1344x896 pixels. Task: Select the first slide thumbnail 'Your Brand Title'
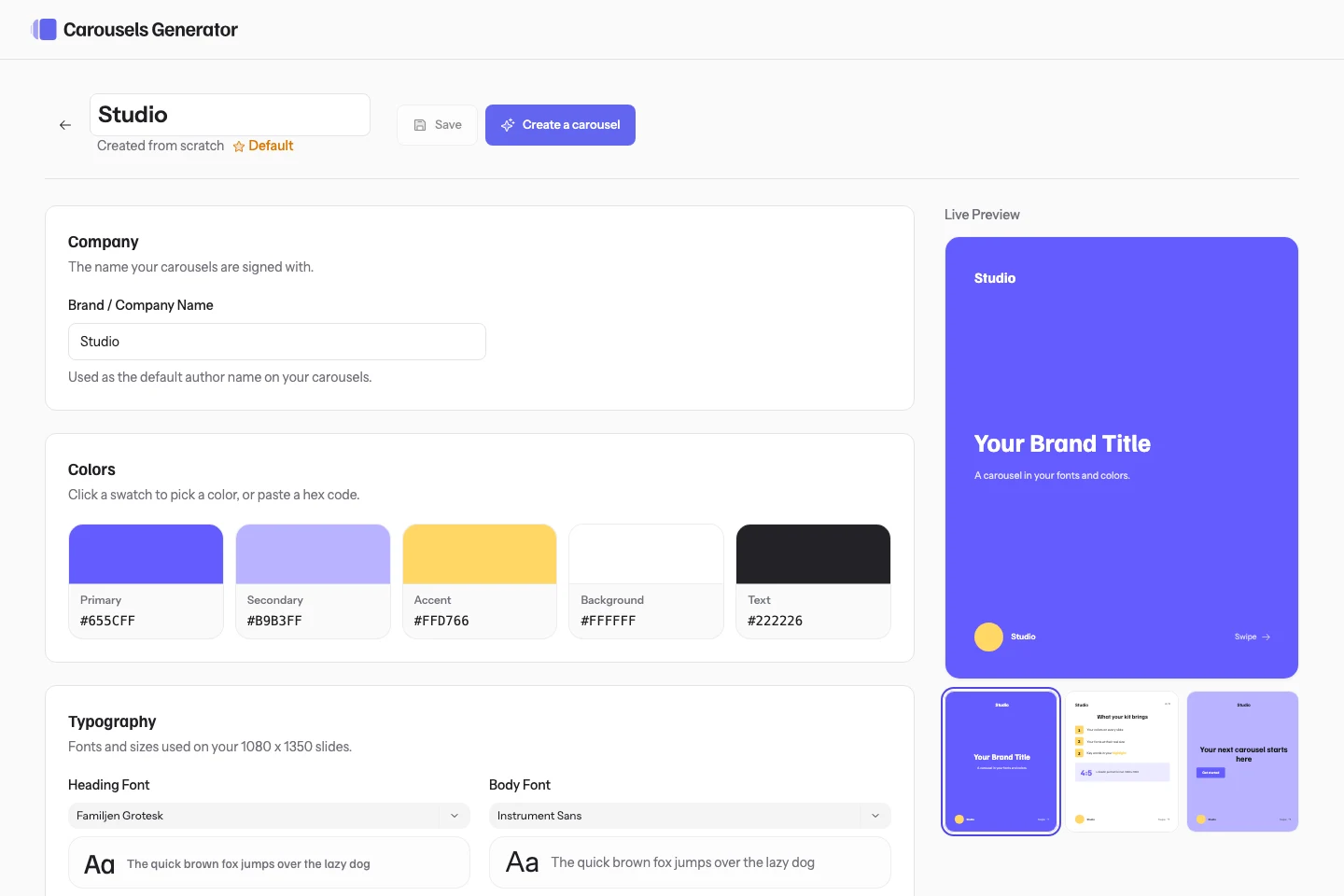tap(1001, 762)
